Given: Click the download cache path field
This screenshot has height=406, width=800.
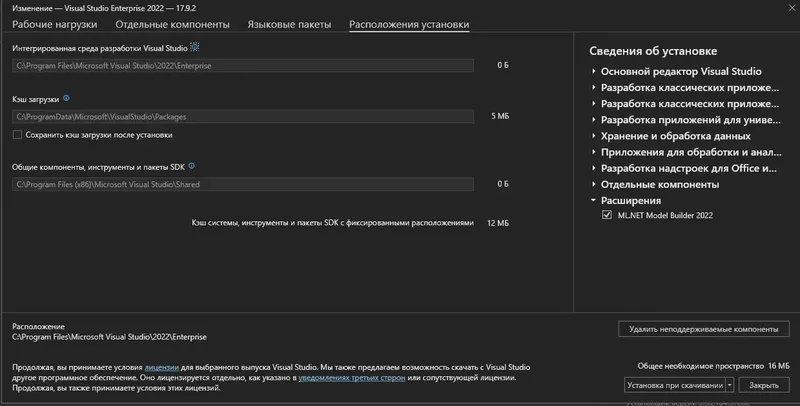Looking at the screenshot, I should (x=243, y=116).
